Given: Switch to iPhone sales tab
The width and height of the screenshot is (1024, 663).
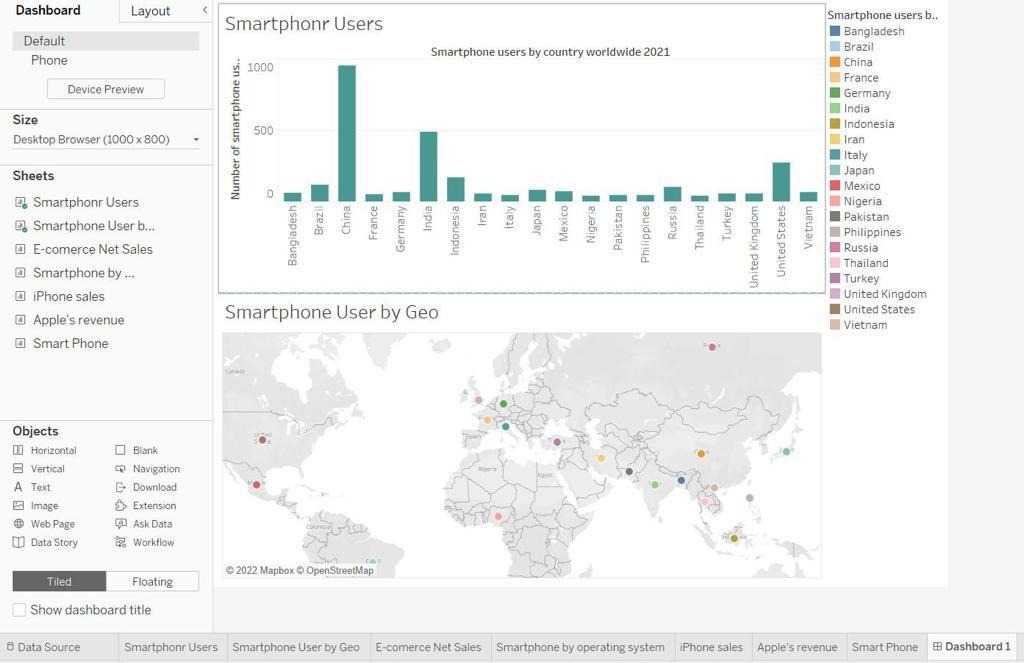Looking at the screenshot, I should [711, 647].
